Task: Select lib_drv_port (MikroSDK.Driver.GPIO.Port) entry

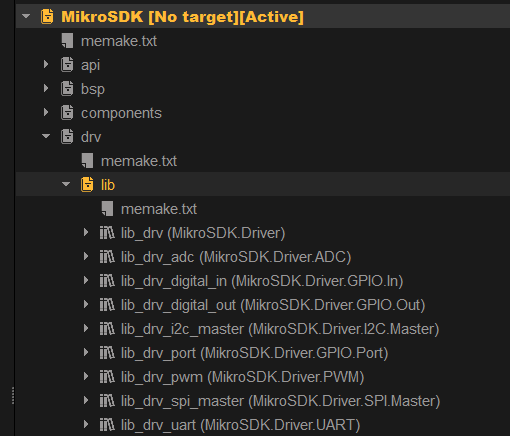Action: [x=255, y=353]
